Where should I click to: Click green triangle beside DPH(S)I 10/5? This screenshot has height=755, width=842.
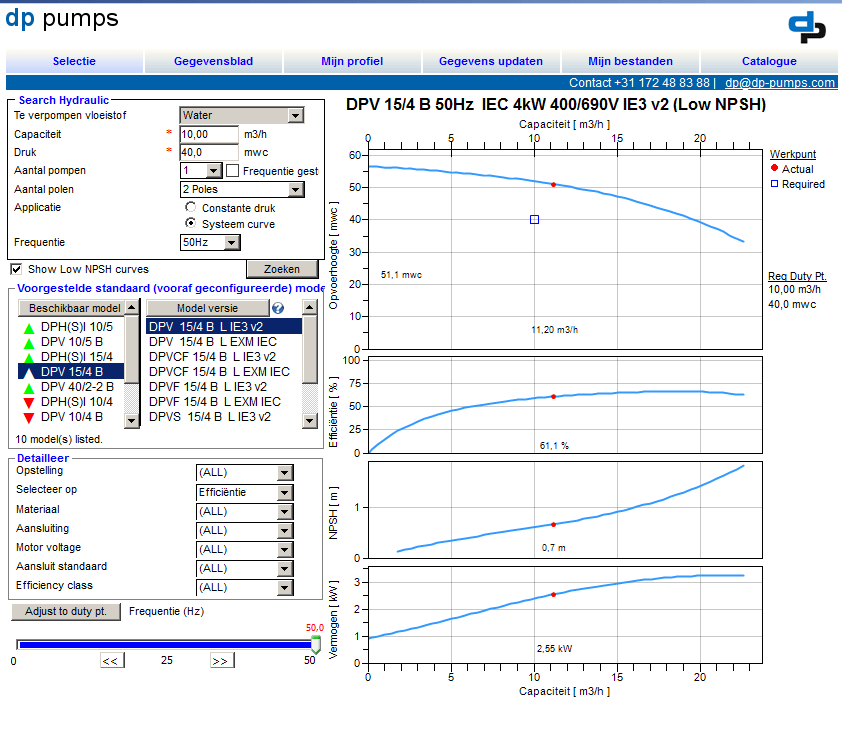coord(29,328)
